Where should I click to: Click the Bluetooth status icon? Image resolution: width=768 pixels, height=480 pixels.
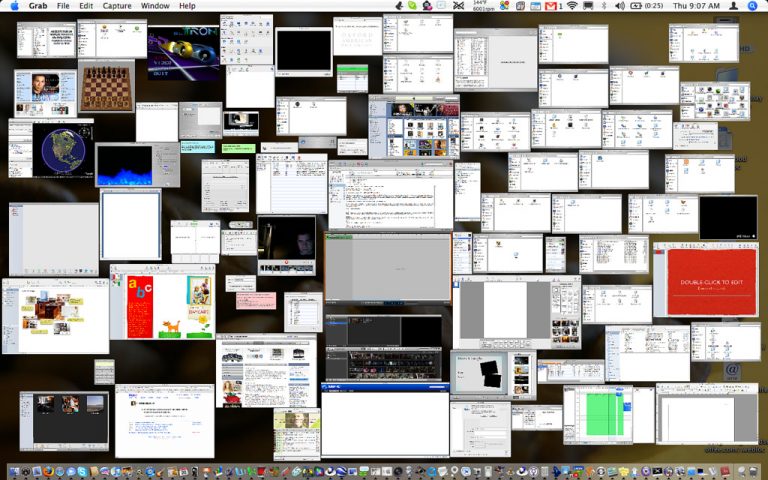click(604, 6)
